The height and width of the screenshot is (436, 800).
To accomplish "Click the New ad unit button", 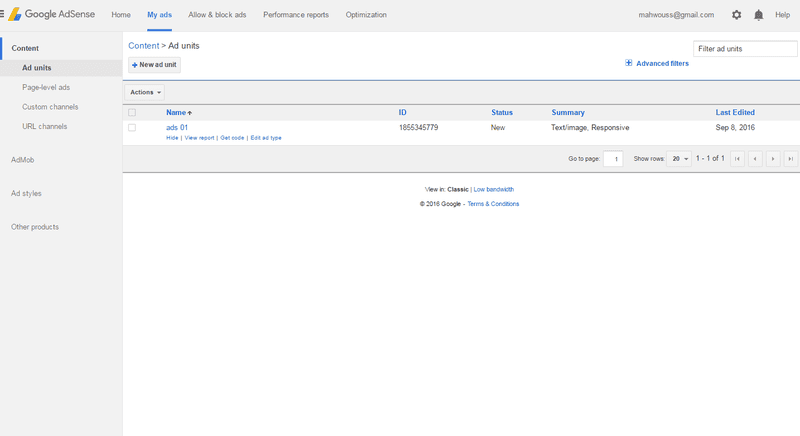I will (x=155, y=64).
